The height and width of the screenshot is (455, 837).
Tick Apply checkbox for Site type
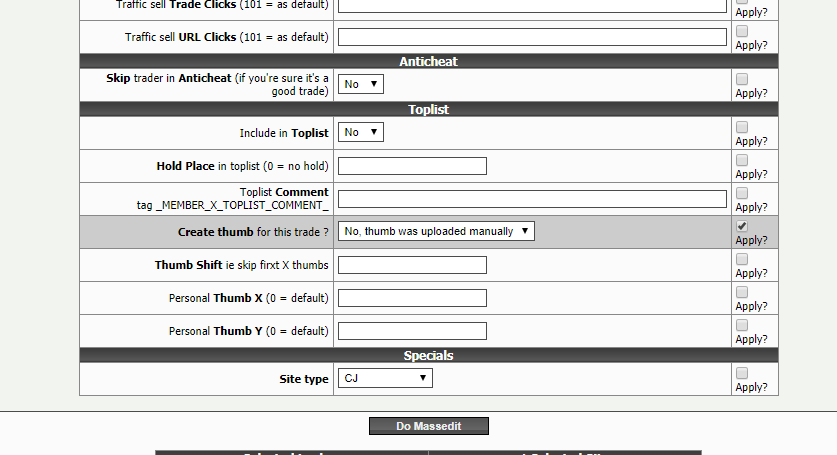[x=741, y=373]
